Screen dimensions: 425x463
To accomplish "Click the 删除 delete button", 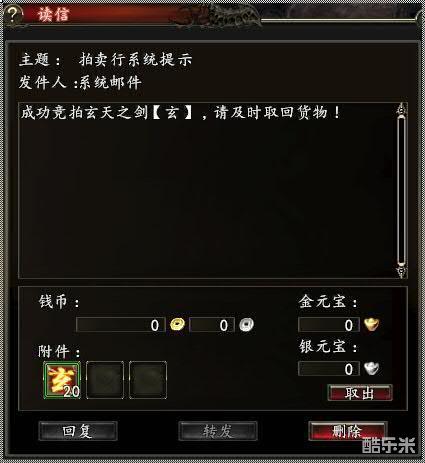I will click(348, 431).
